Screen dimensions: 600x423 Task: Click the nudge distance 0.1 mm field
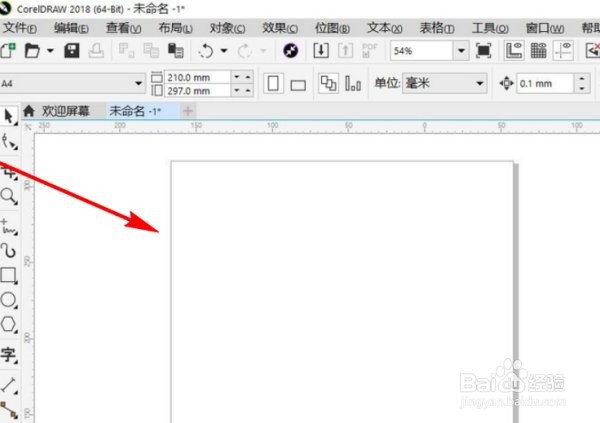pos(545,83)
